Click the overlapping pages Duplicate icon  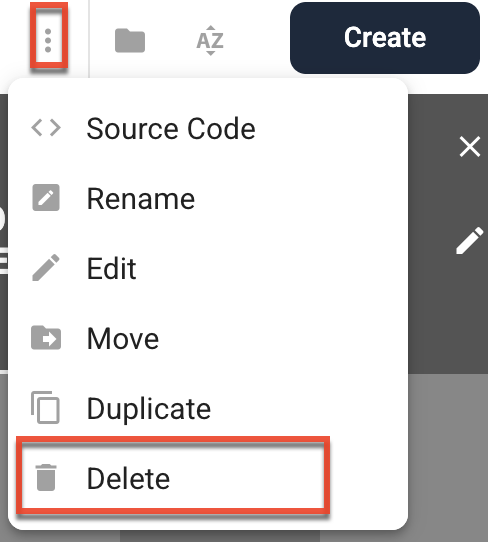(45, 408)
